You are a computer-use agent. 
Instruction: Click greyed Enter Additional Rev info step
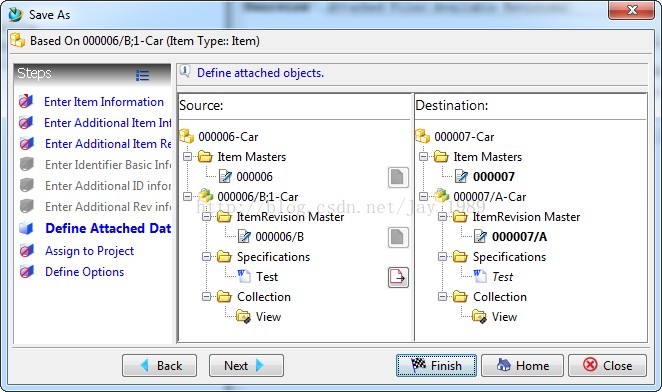click(x=108, y=207)
